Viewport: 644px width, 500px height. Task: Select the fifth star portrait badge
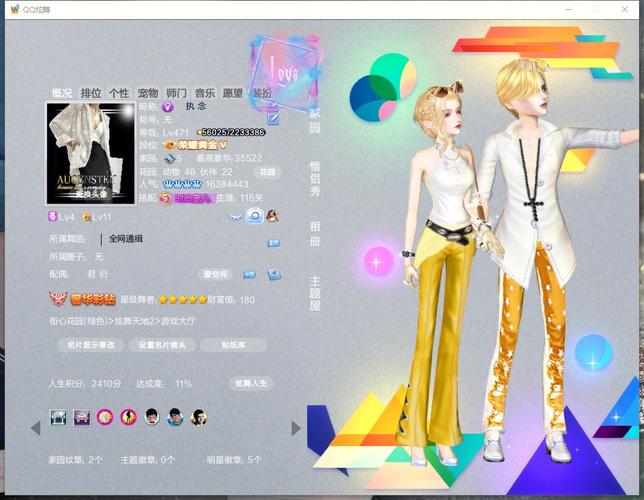coord(152,417)
